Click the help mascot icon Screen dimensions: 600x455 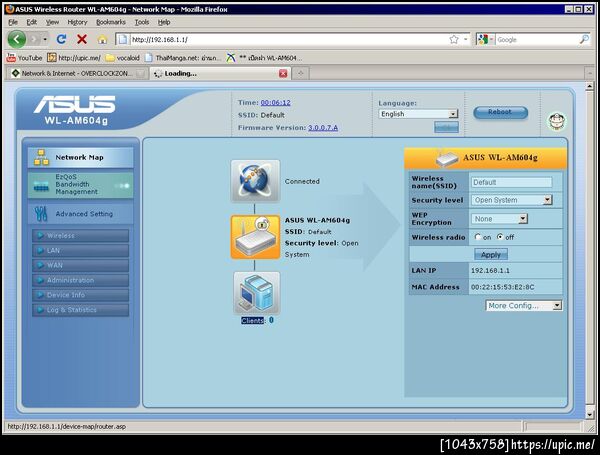[x=557, y=121]
